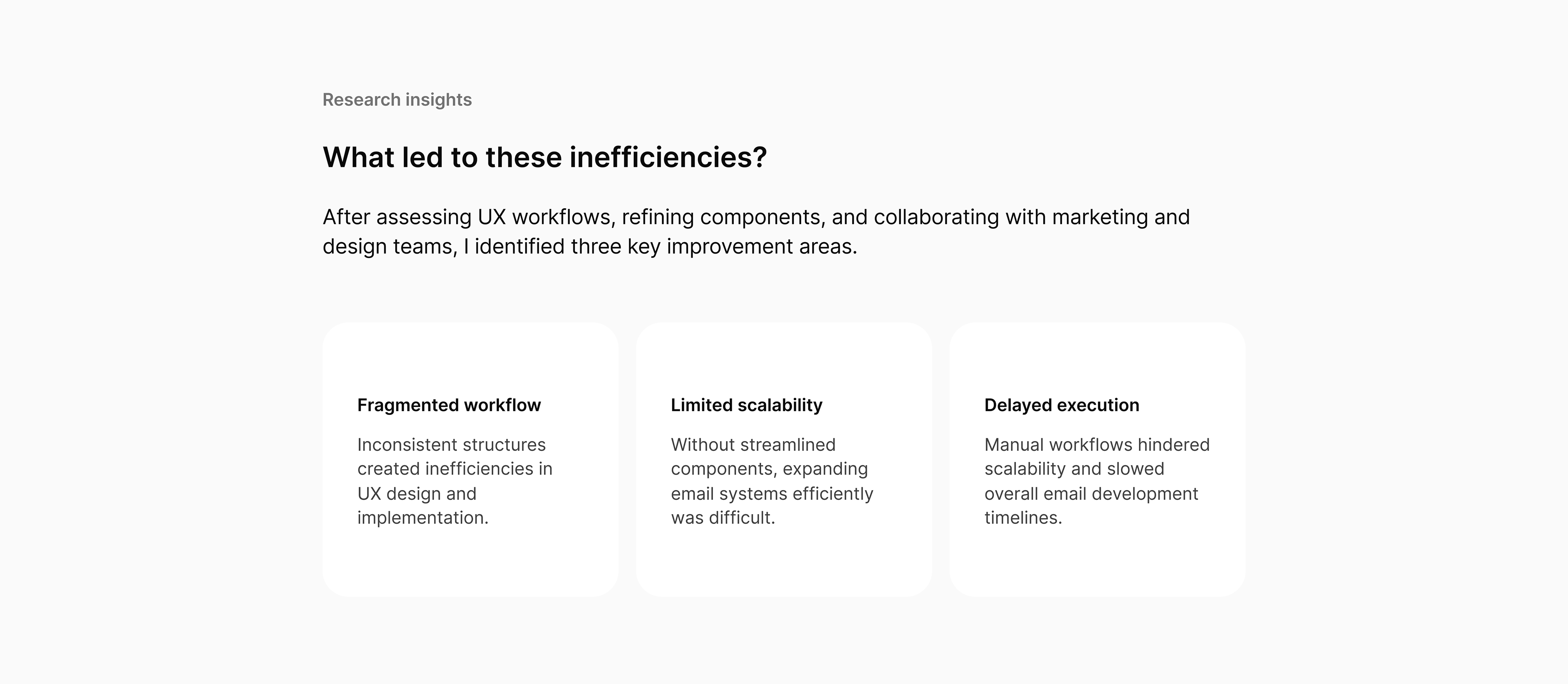Click the word 'inefficiencies?' in the heading
Image resolution: width=1568 pixels, height=684 pixels.
coord(668,158)
